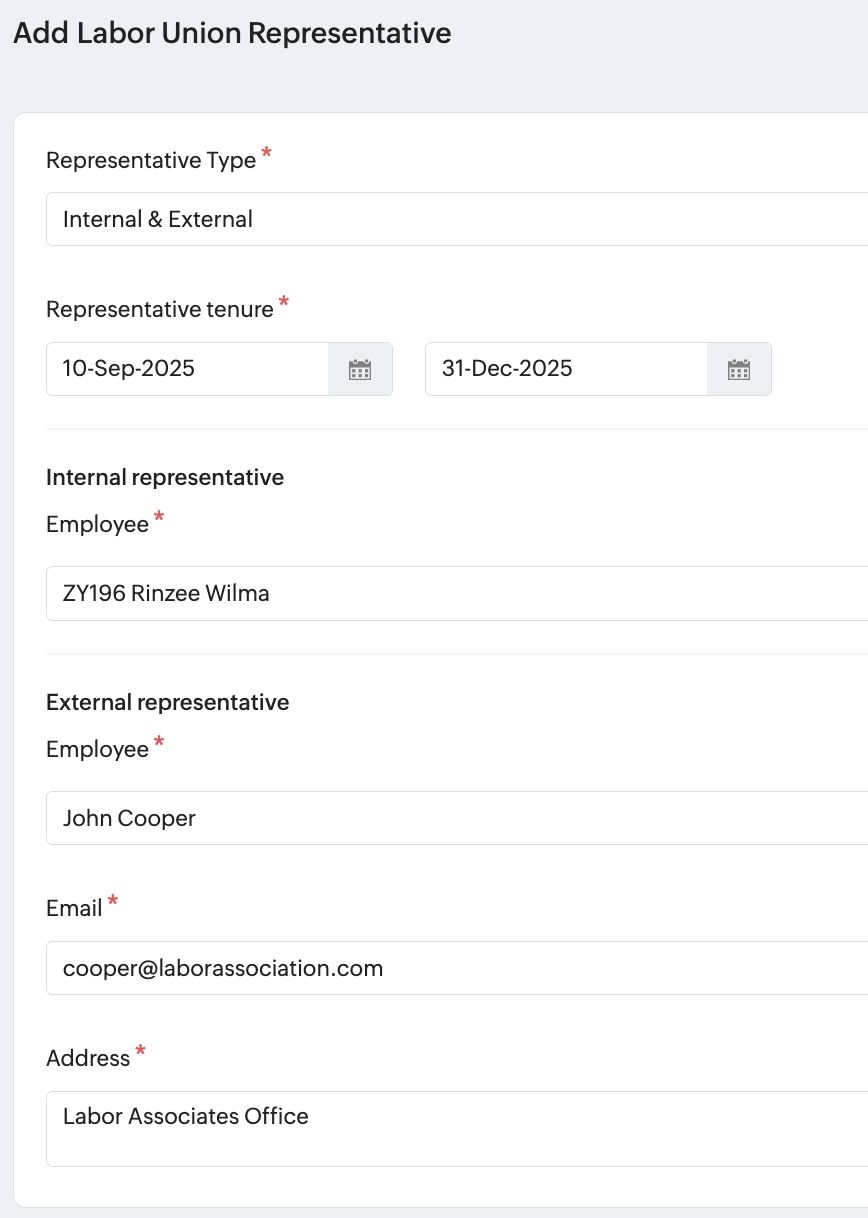Click the Address field label
The width and height of the screenshot is (868, 1218).
click(88, 1058)
